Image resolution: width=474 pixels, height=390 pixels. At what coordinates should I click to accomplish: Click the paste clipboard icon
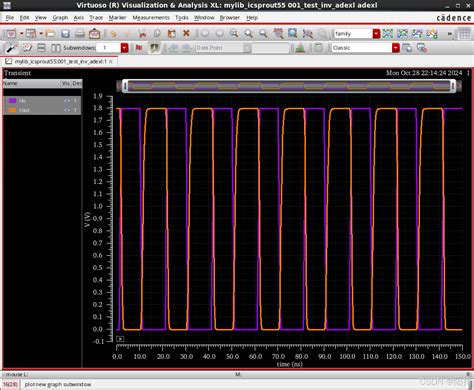pos(172,33)
